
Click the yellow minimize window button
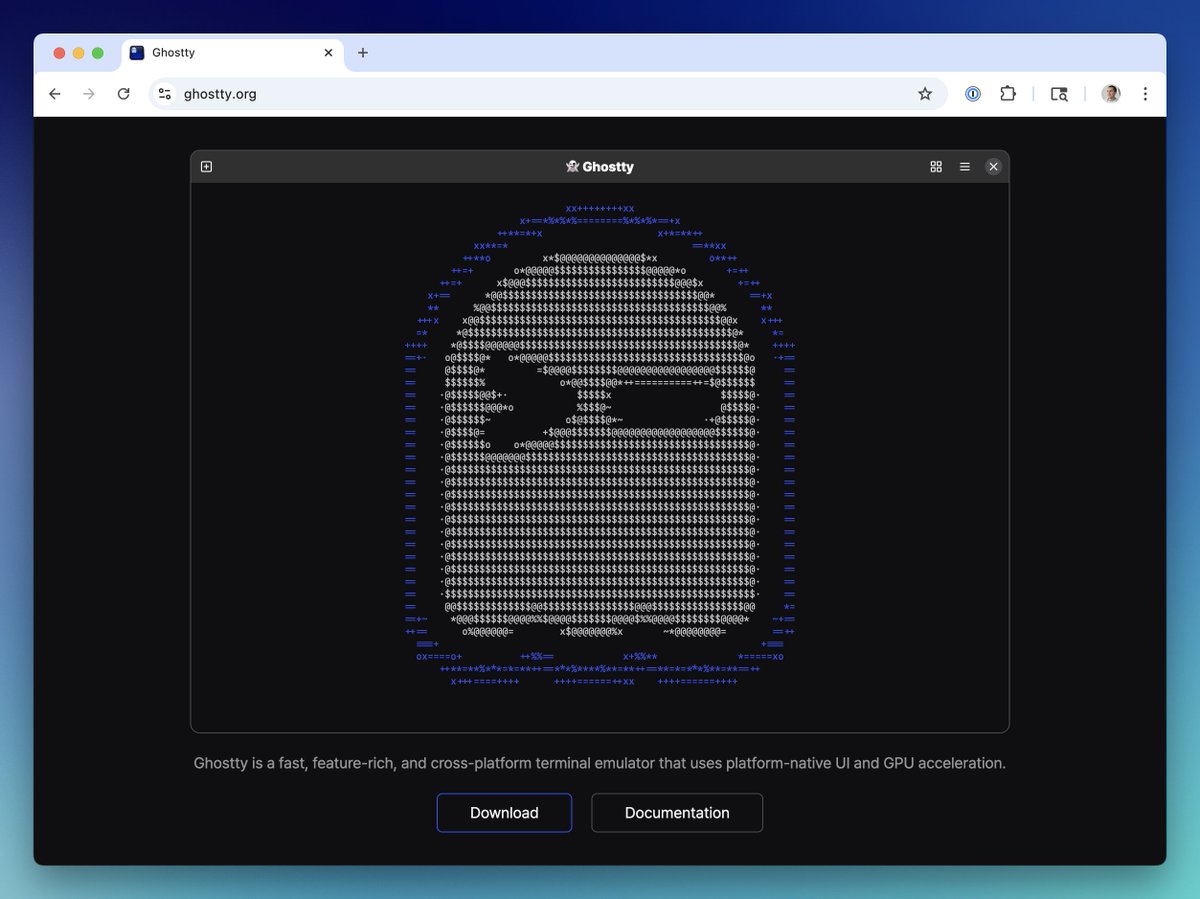78,53
